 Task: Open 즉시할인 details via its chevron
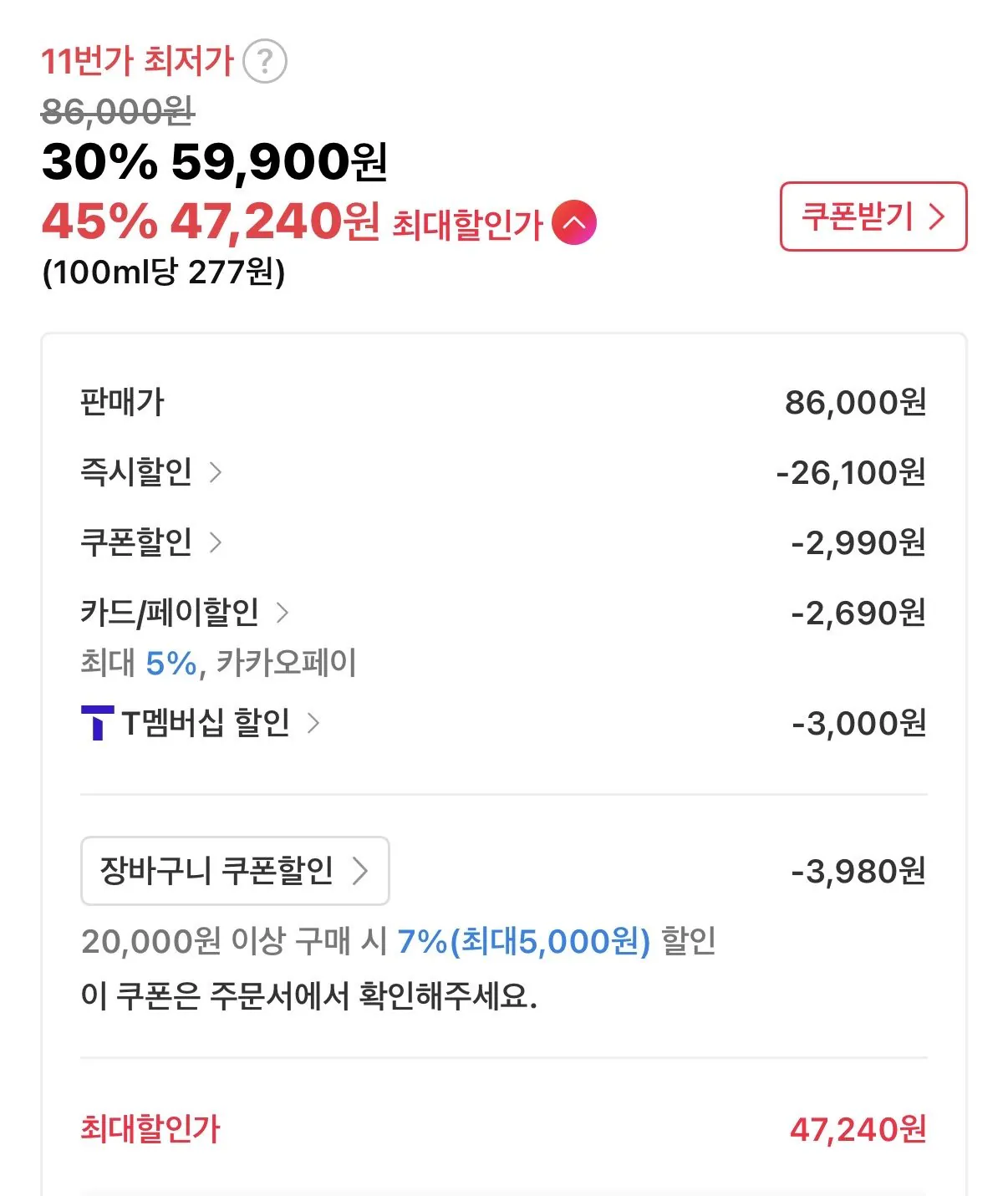(216, 472)
